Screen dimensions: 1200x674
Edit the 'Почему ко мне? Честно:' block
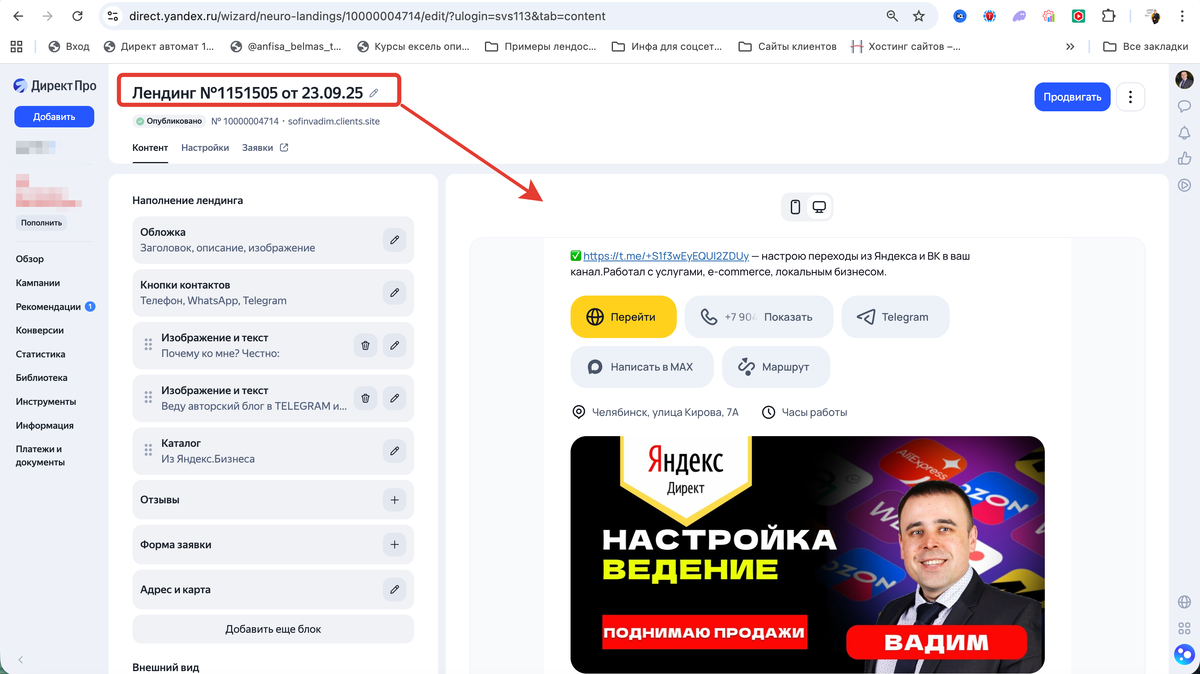pos(395,345)
